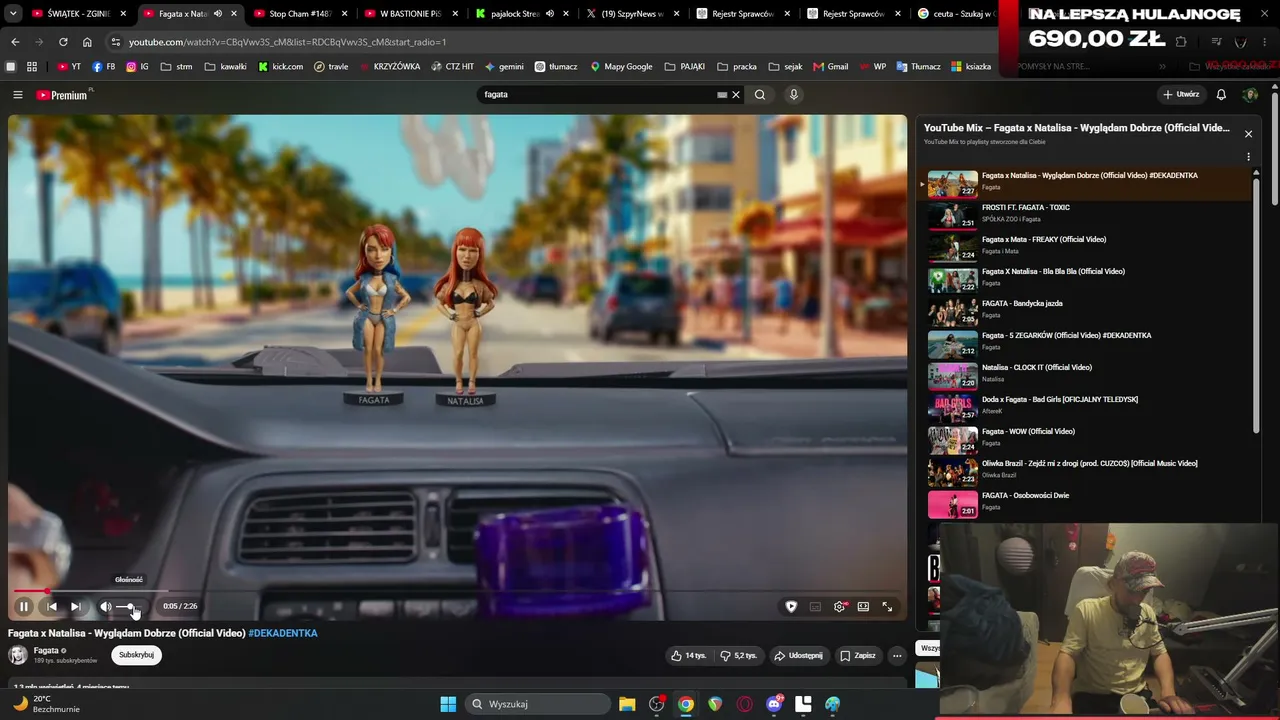The width and height of the screenshot is (1280, 720).
Task: Open the kick.com bookmark
Action: (281, 67)
